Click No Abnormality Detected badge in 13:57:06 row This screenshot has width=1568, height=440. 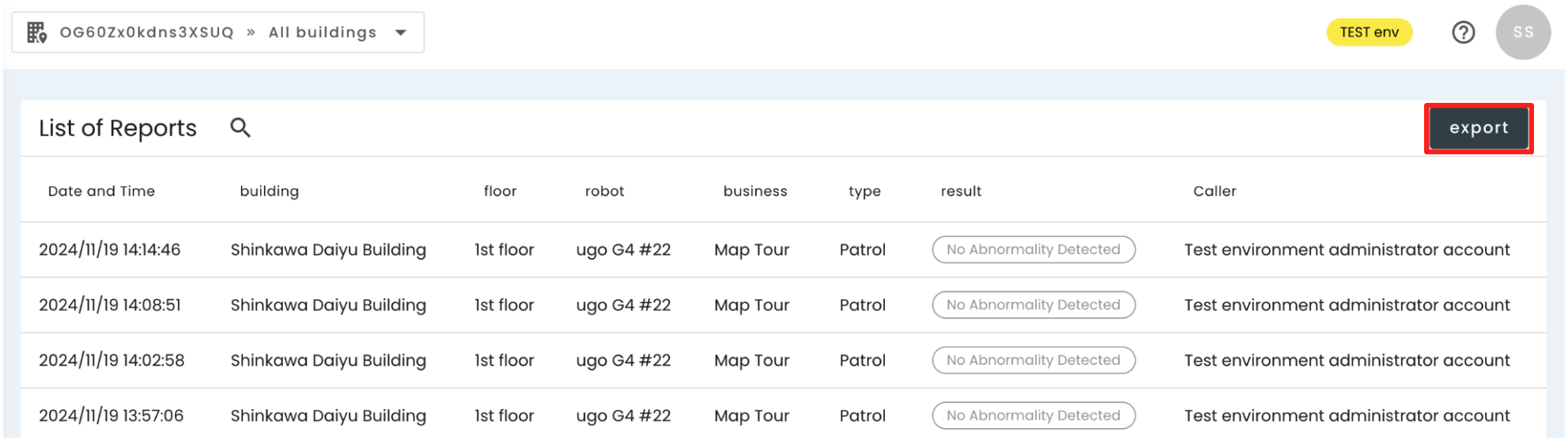pos(1033,415)
